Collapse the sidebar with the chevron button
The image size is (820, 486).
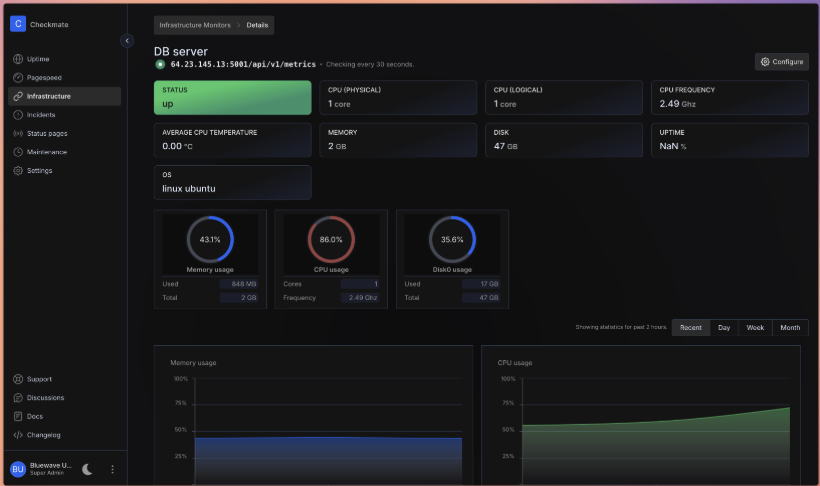coord(127,41)
